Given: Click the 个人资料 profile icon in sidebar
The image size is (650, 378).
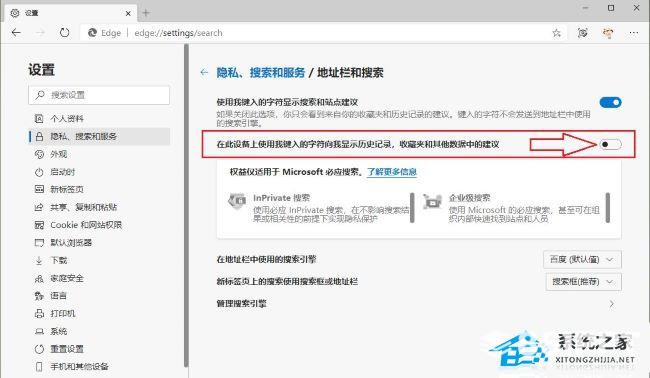Looking at the screenshot, I should click(x=39, y=119).
